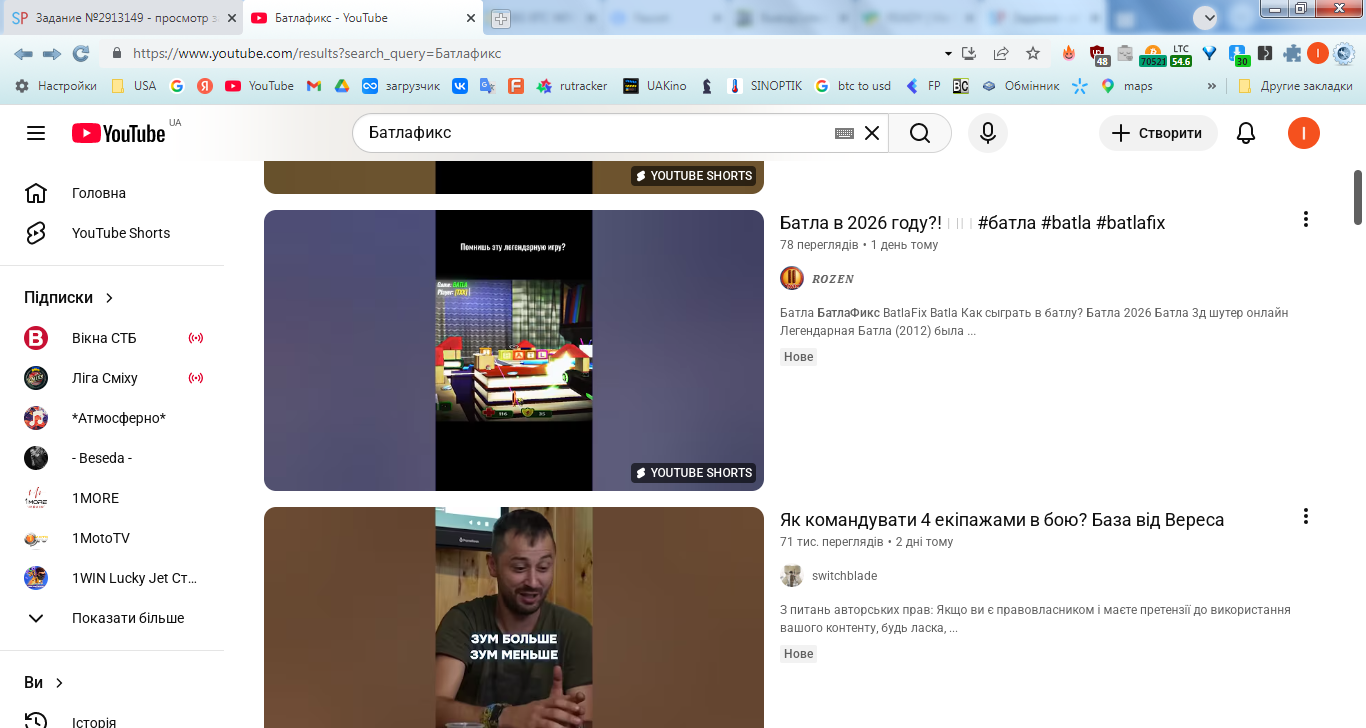Image resolution: width=1366 pixels, height=728 pixels.
Task: Open Вікна СТБ channel subscription
Action: (x=112, y=338)
